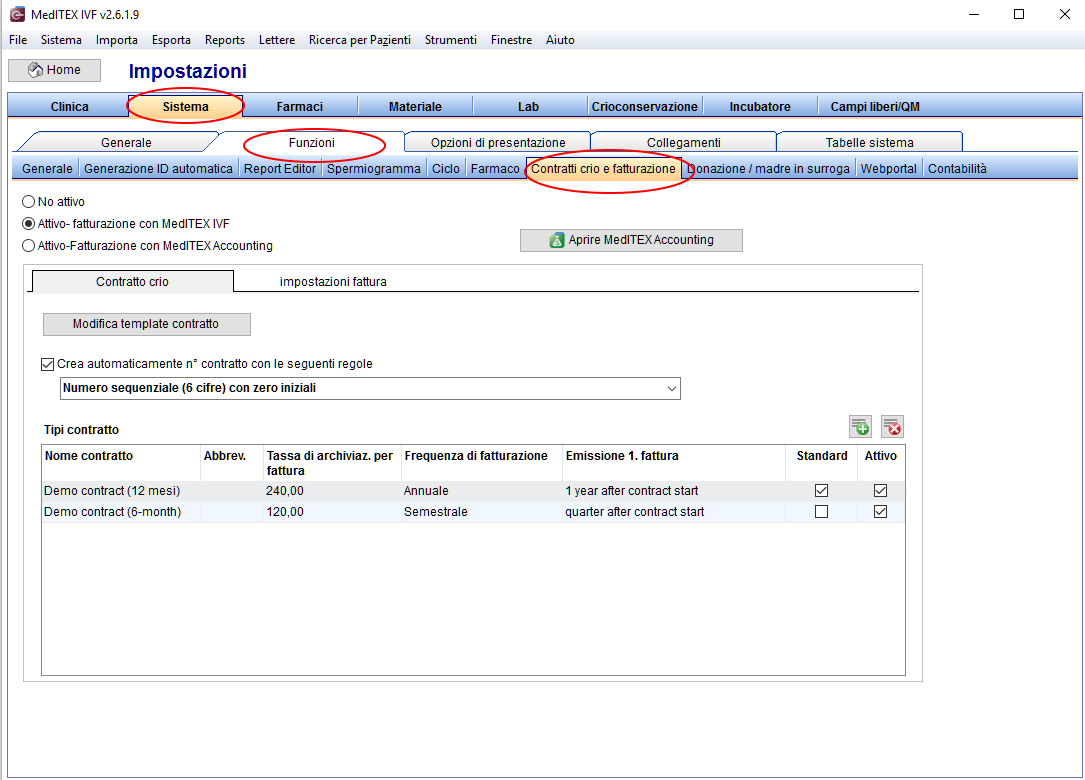Select the Contratto crio inner tab

point(132,282)
